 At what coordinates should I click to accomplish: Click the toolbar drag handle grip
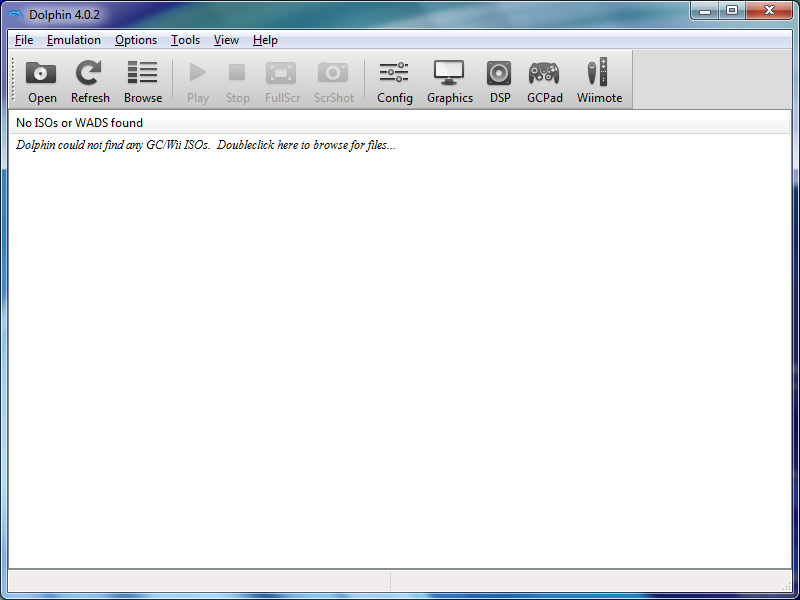pos(14,80)
